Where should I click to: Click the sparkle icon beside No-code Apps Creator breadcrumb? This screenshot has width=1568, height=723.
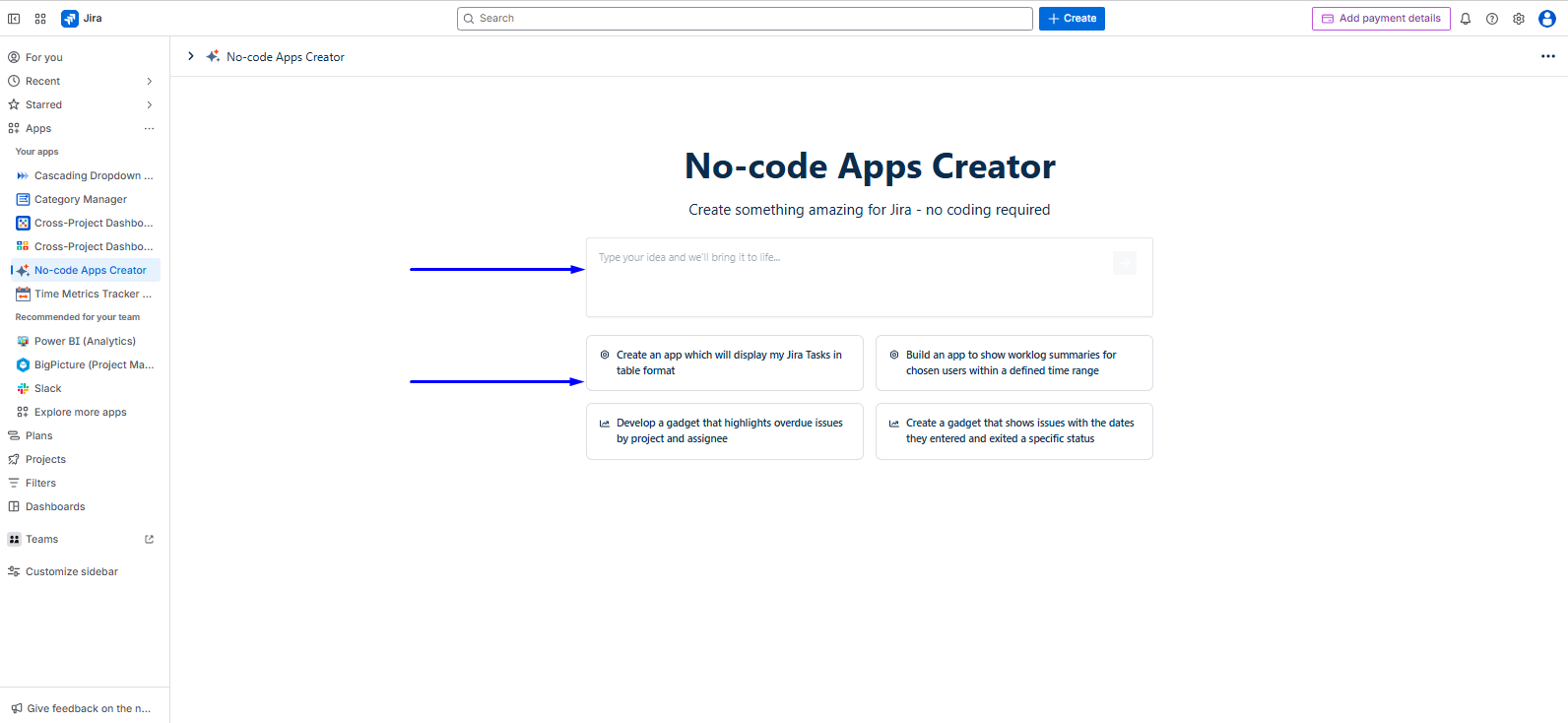tap(213, 56)
